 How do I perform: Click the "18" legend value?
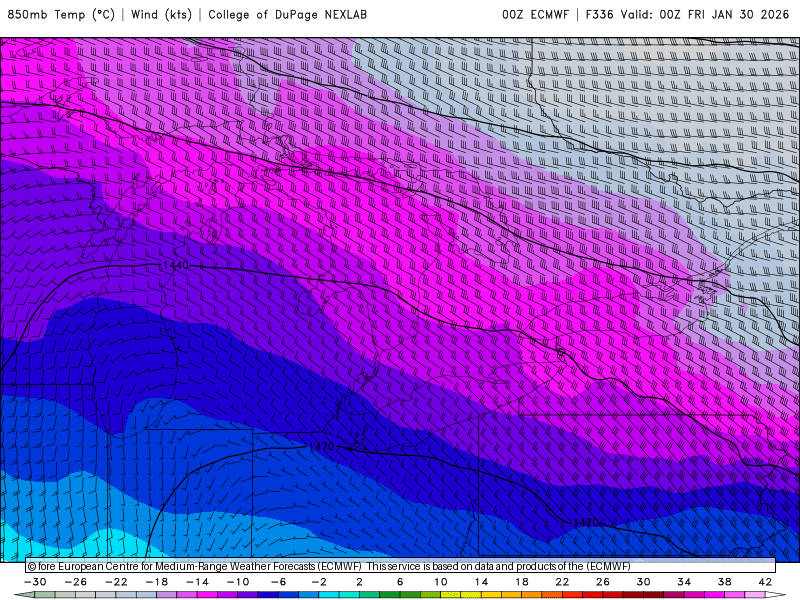tap(521, 582)
